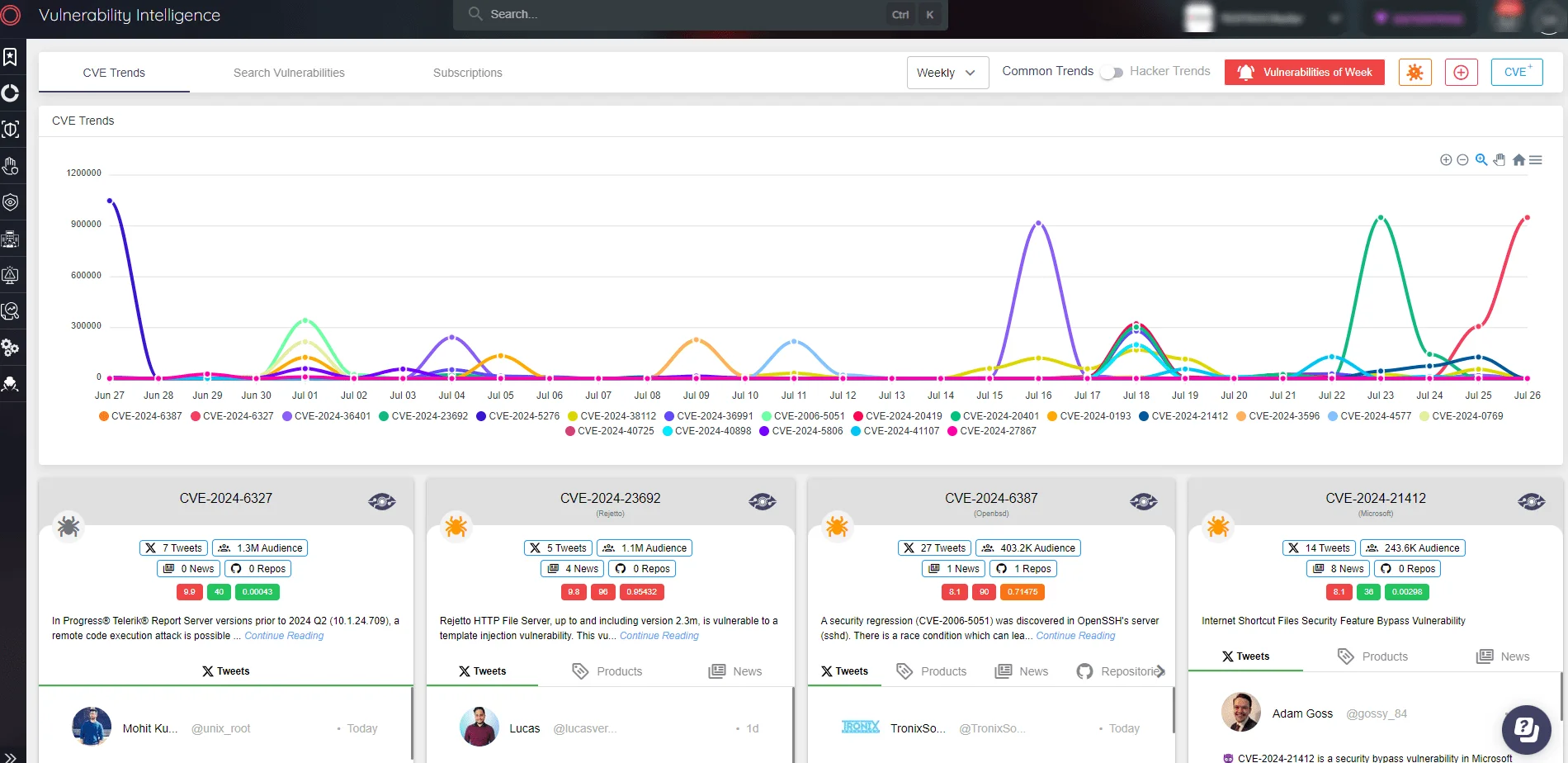Open the Weekly period dropdown
Viewport: 1568px width, 763px height.
[x=947, y=73]
